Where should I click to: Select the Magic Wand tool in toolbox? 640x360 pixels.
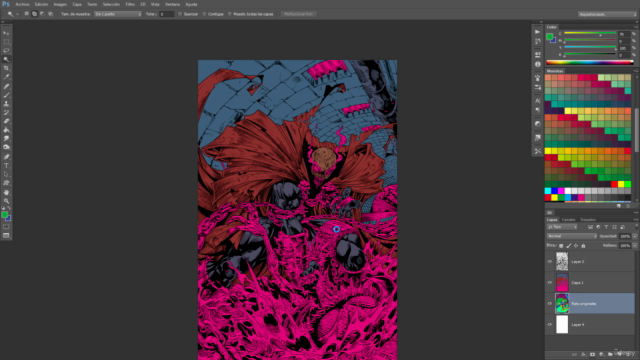pos(6,59)
